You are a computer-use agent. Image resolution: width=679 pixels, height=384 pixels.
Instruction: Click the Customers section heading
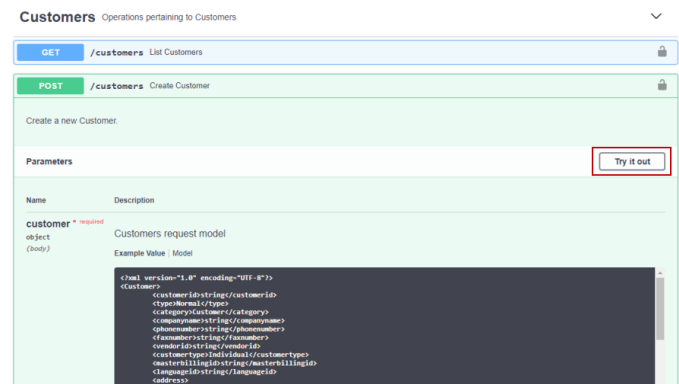57,17
